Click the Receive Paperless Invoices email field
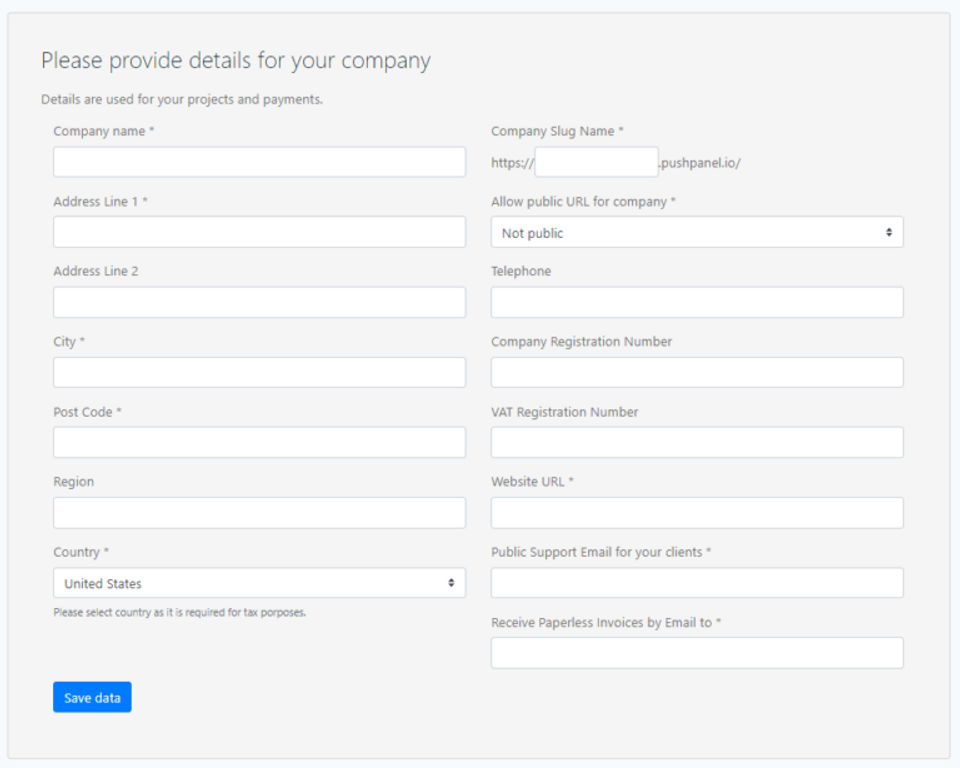This screenshot has width=960, height=768. point(697,653)
